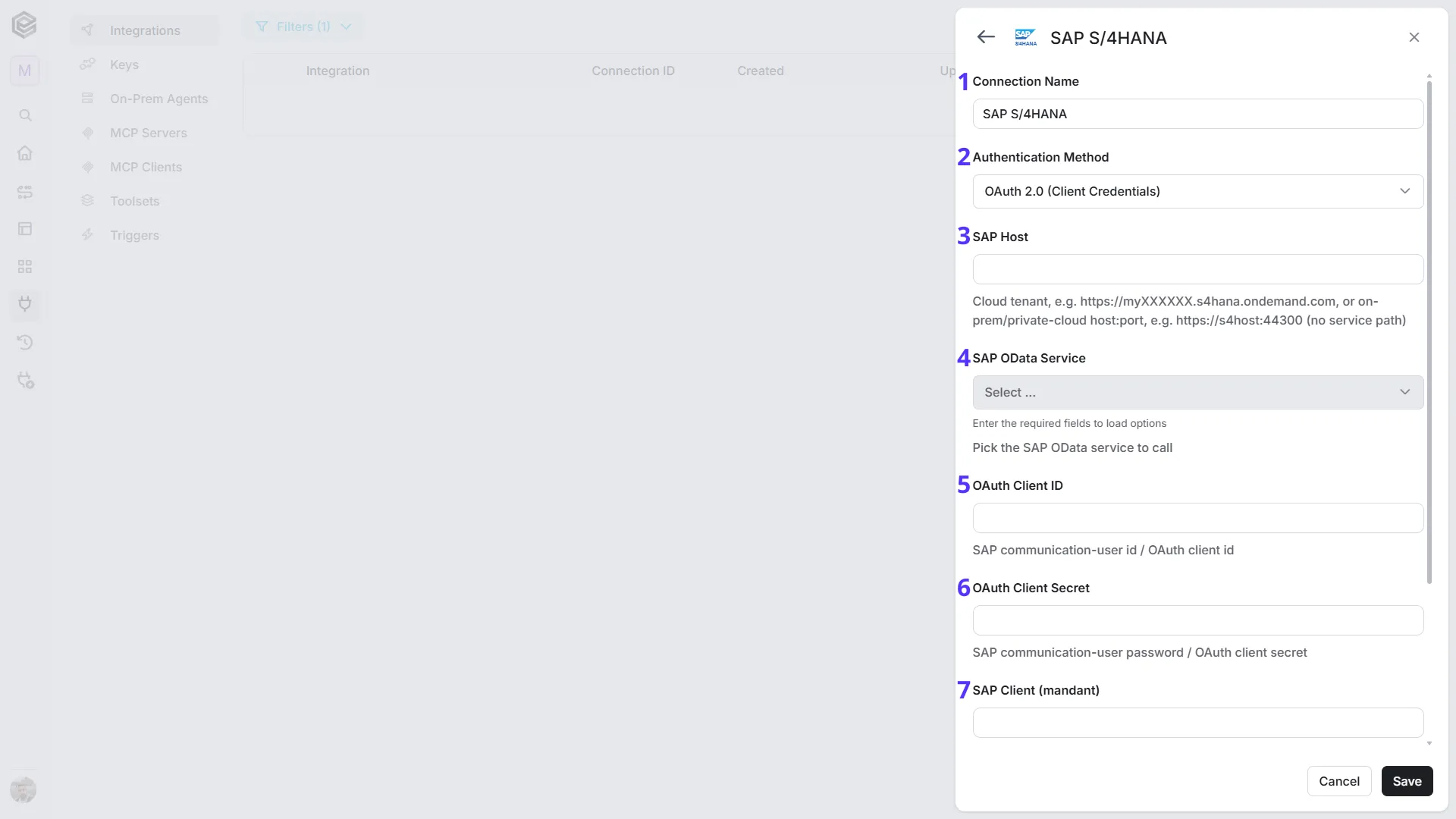Click the Created column header
Image resolution: width=1456 pixels, height=819 pixels.
761,71
